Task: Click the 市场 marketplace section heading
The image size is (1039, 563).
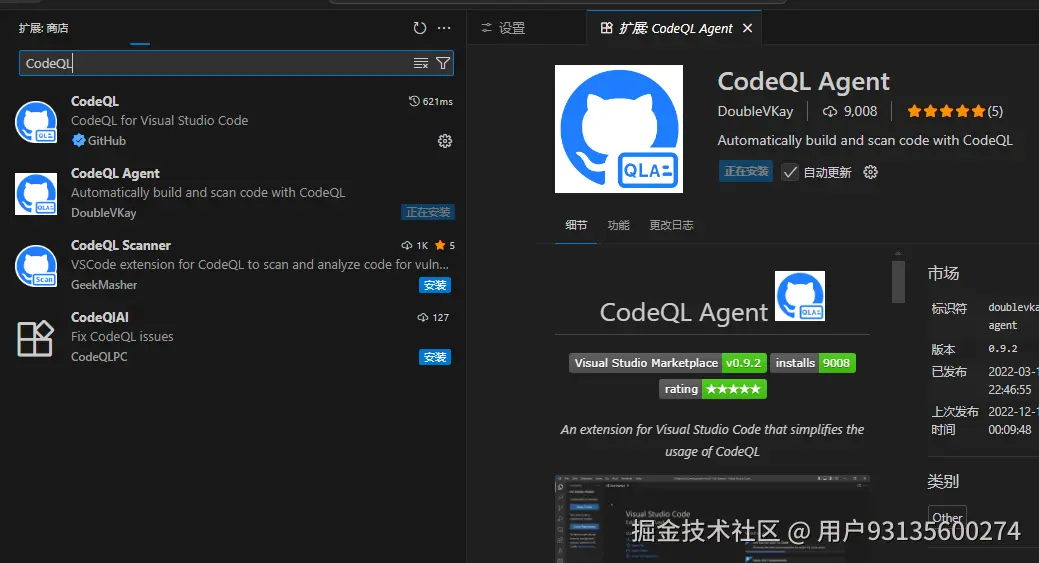Action: pos(943,273)
